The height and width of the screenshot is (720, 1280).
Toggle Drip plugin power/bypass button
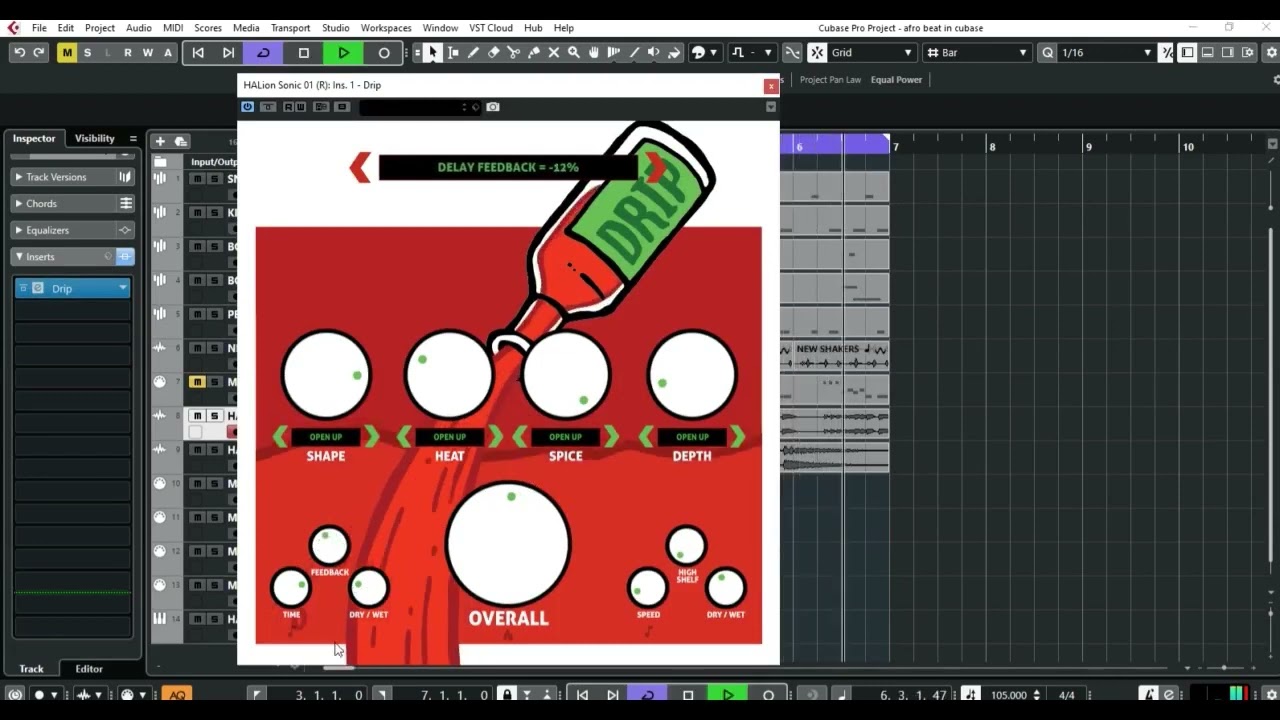pyautogui.click(x=248, y=107)
